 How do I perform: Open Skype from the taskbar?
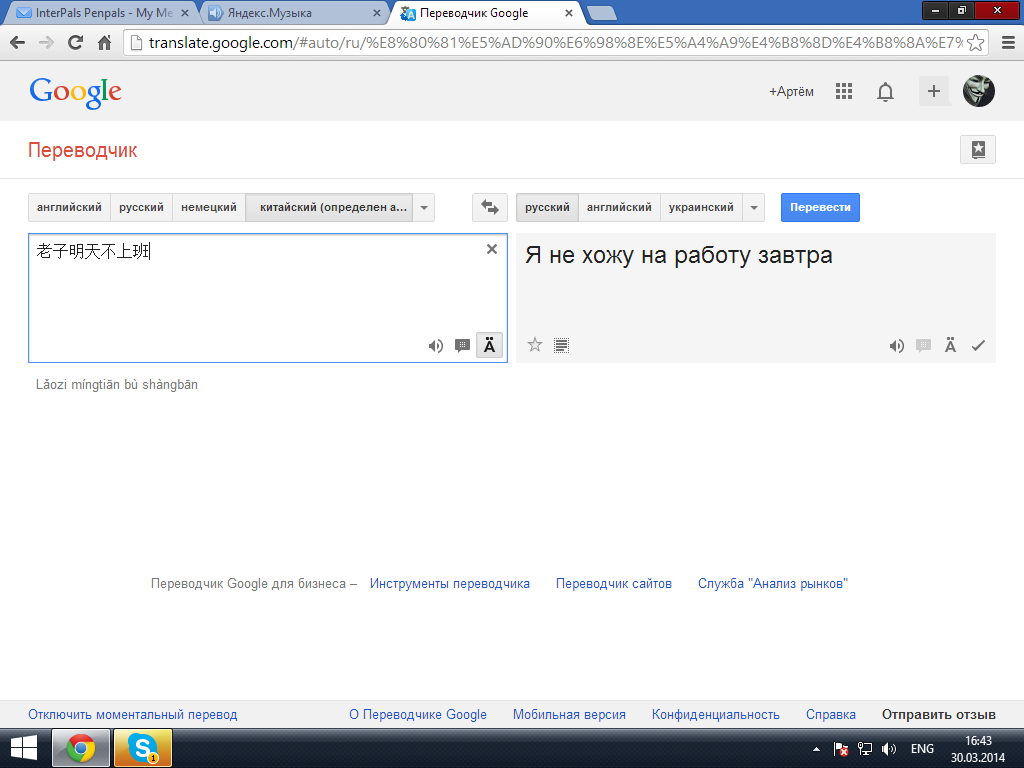tap(143, 748)
